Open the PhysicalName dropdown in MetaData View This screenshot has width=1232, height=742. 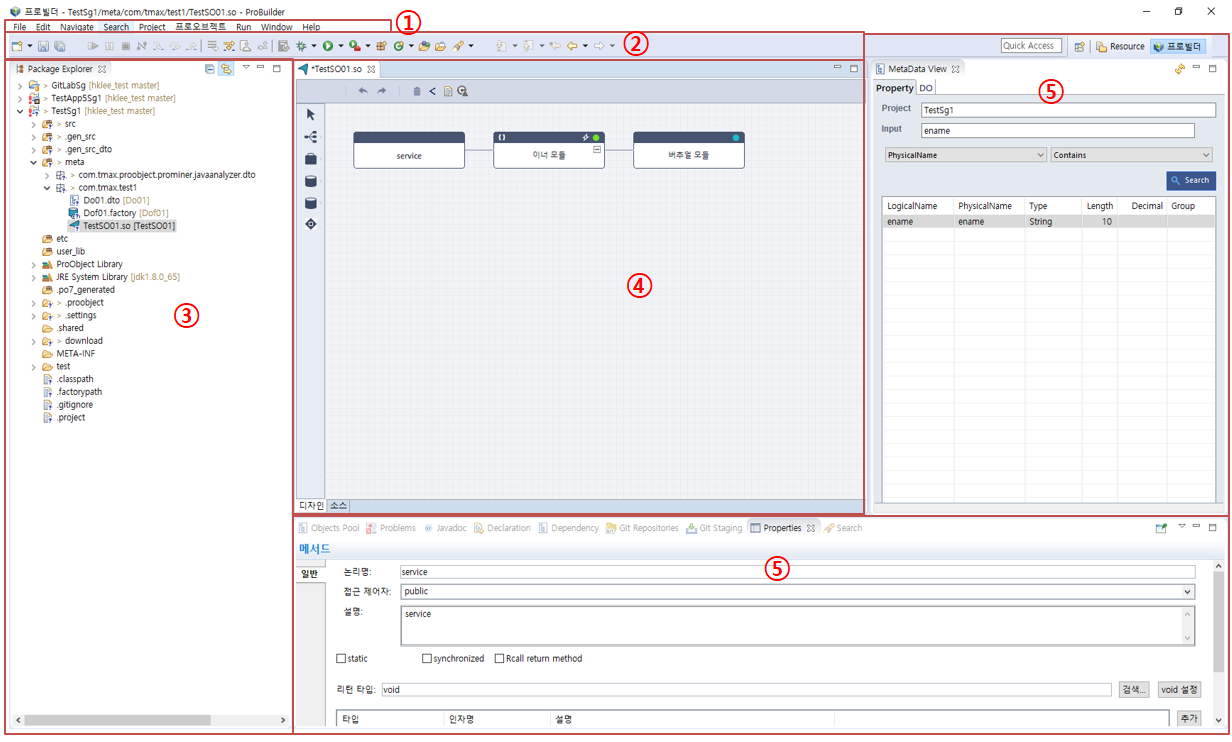pyautogui.click(x=966, y=155)
